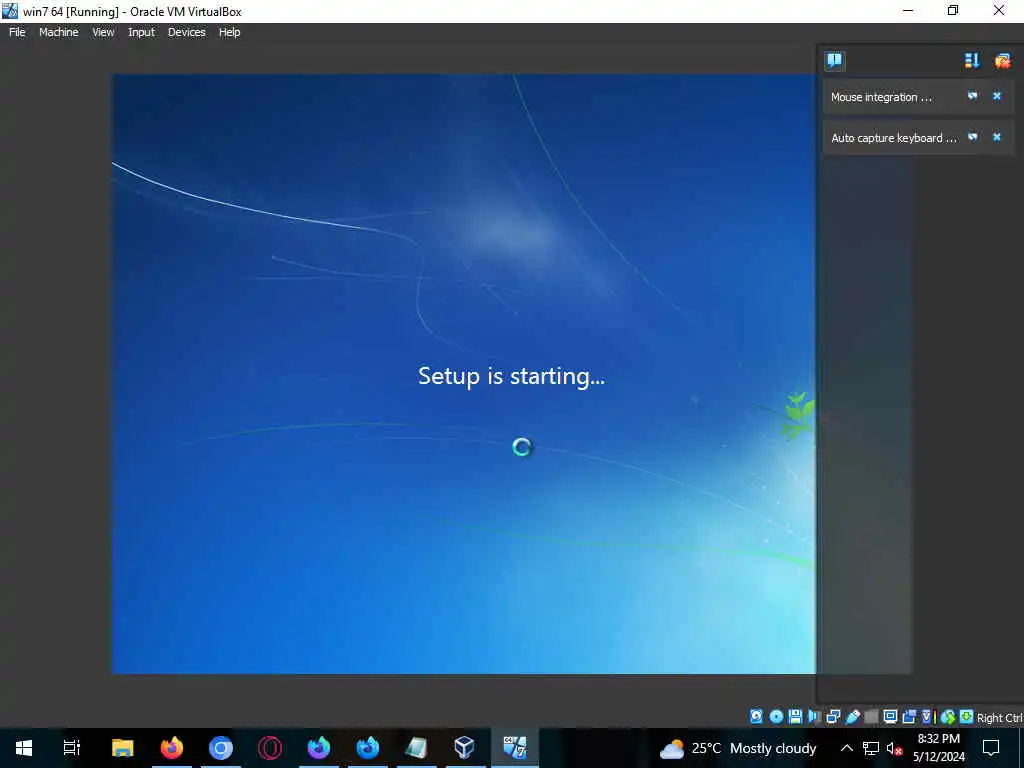Close the Auto capture keyboard notification
The height and width of the screenshot is (768, 1024).
pos(997,137)
